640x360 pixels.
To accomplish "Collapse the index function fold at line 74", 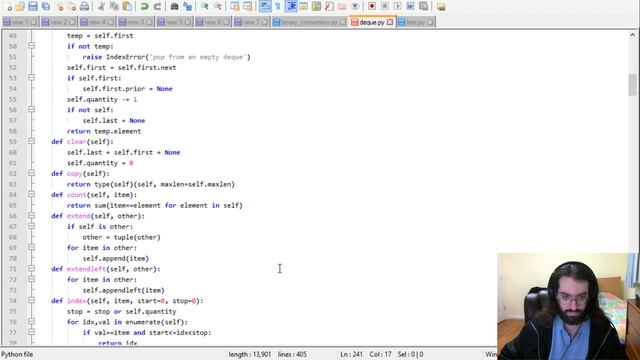I will (x=31, y=301).
